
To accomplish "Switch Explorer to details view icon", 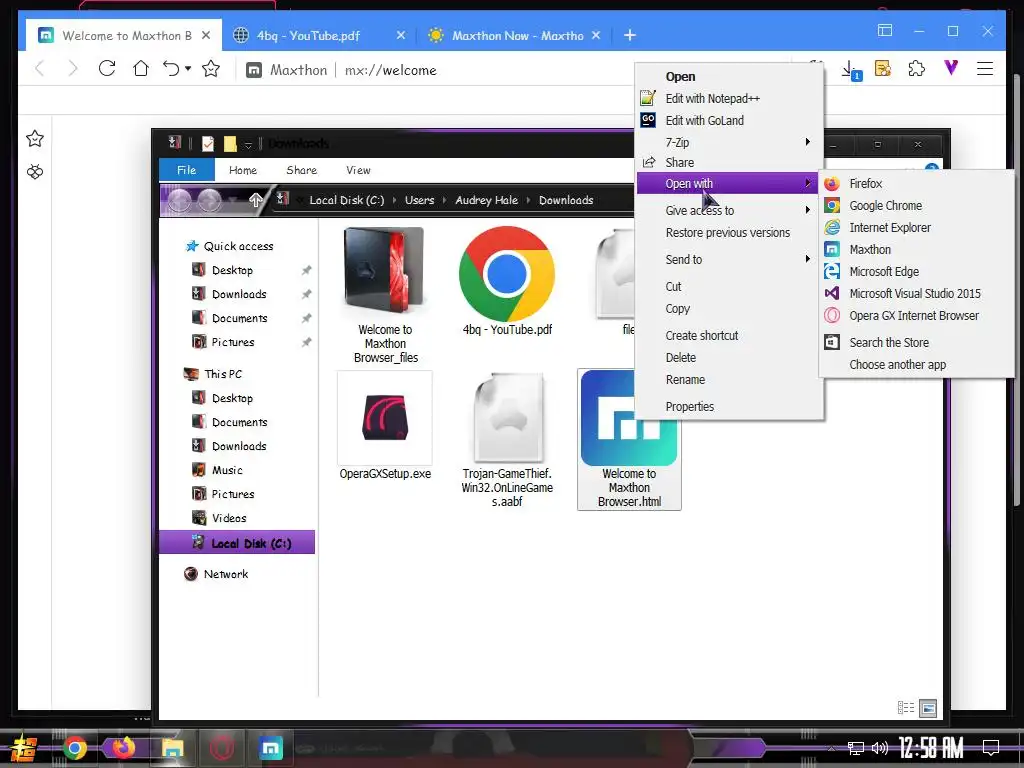I will [906, 708].
